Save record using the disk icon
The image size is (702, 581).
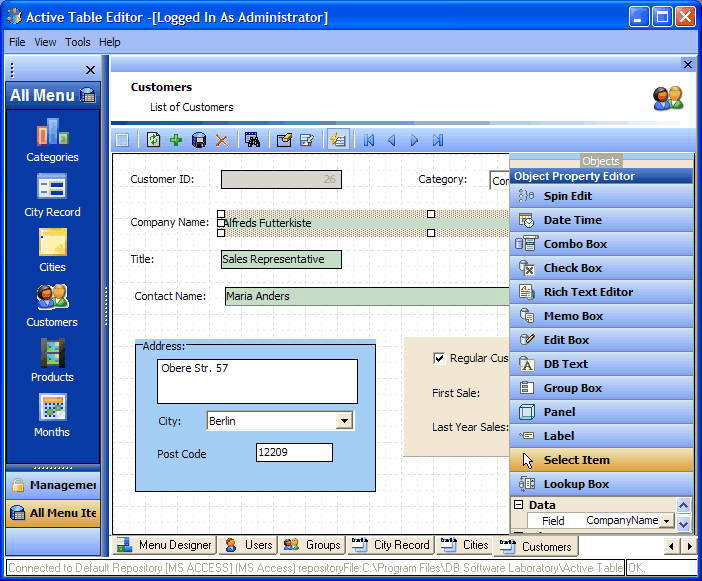pos(199,141)
